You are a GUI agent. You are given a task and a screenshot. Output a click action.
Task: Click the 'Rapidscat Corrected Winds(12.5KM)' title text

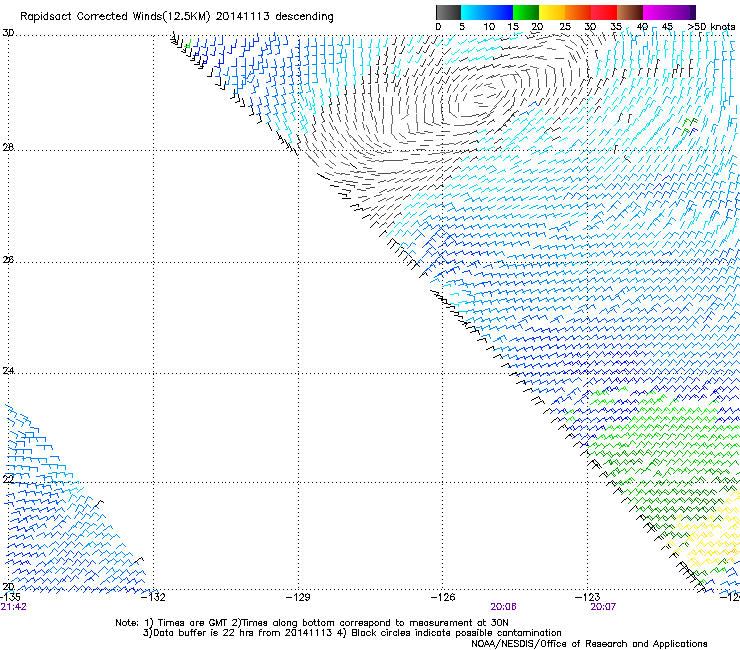pos(115,17)
